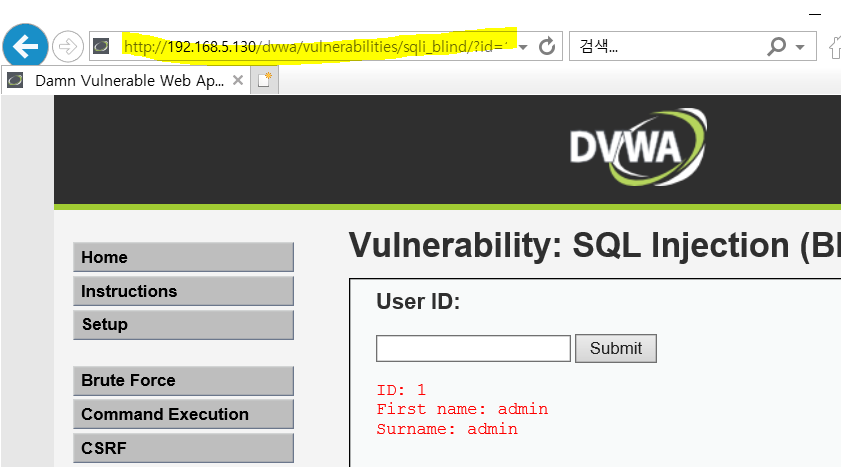Open the Brute Force menu item

point(183,381)
